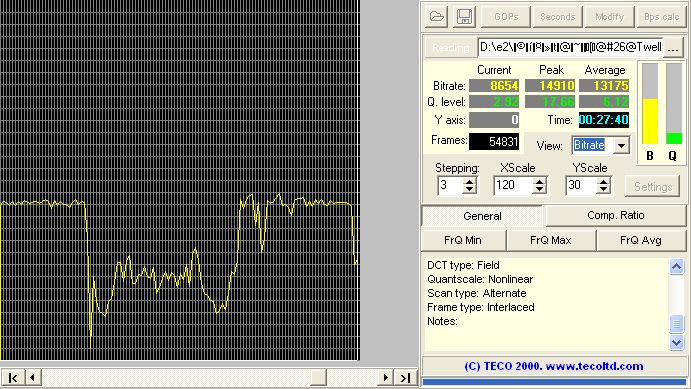Jump to graph end with last-frame arrow
Image resolution: width=691 pixels, height=389 pixels.
click(405, 378)
